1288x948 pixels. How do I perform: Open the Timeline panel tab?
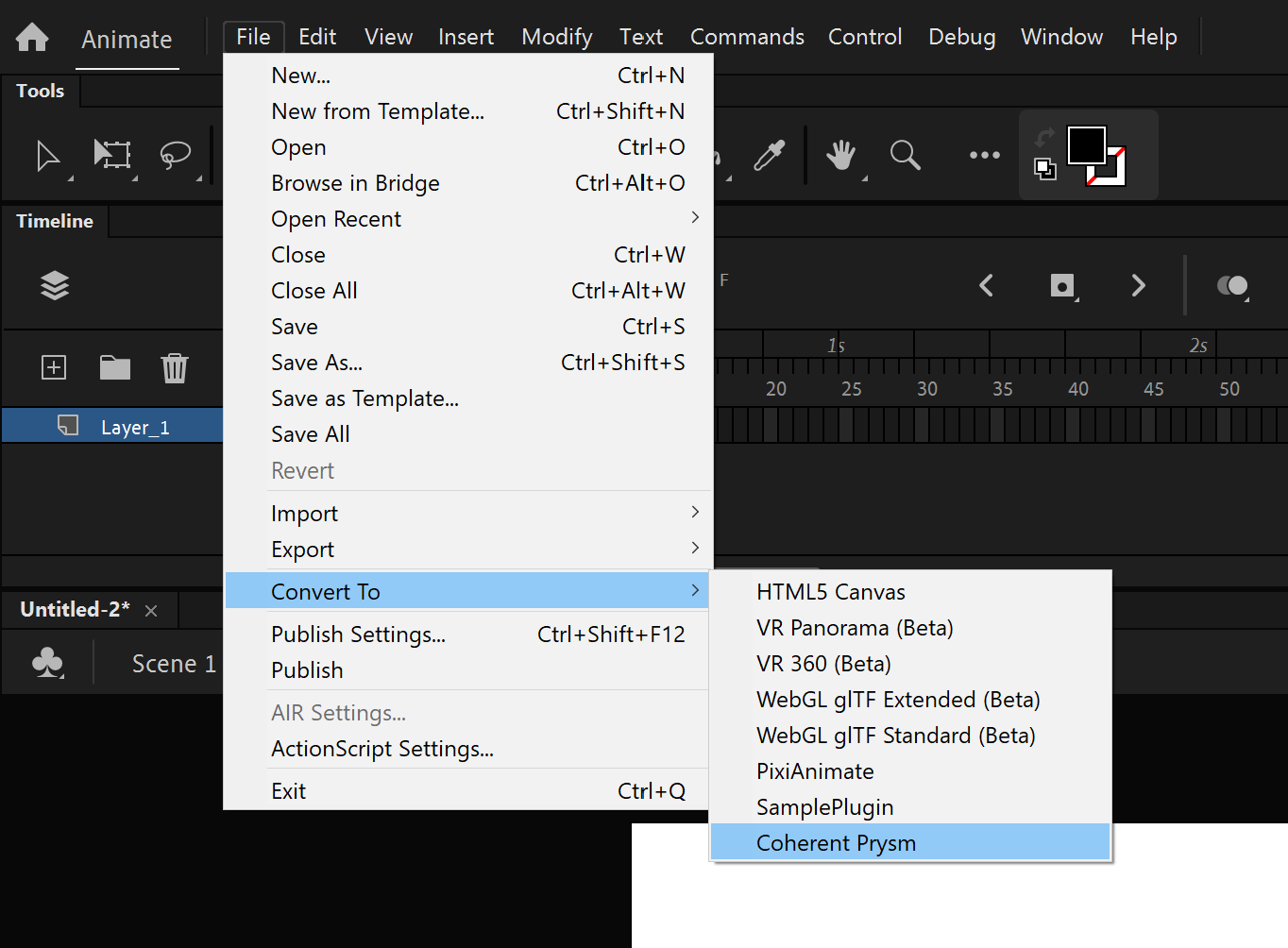55,221
